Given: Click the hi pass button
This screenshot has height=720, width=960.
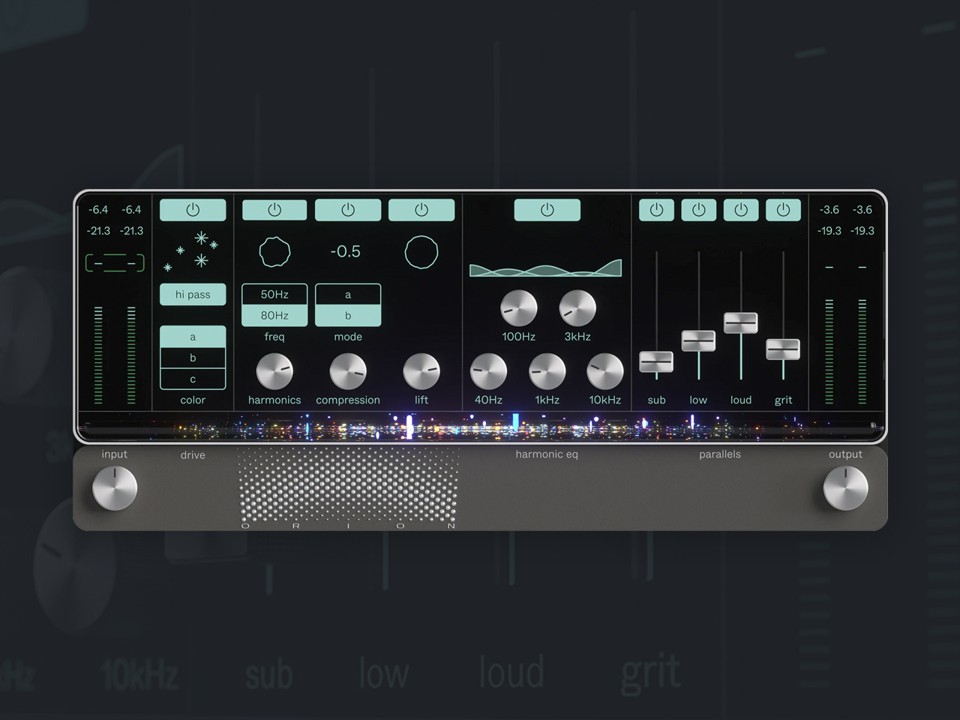Looking at the screenshot, I should click(193, 294).
